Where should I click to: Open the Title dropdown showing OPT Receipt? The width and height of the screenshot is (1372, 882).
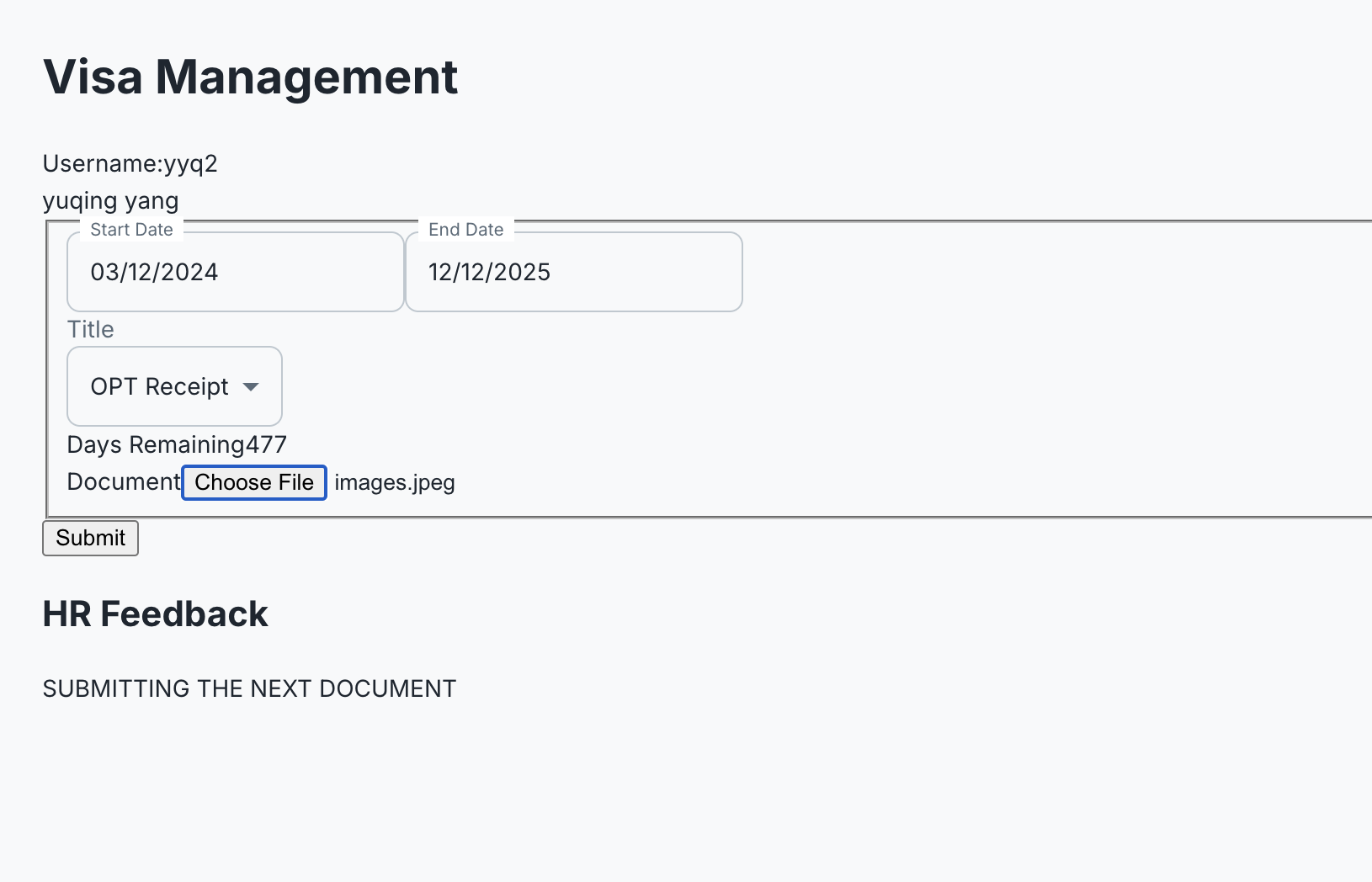click(x=174, y=386)
